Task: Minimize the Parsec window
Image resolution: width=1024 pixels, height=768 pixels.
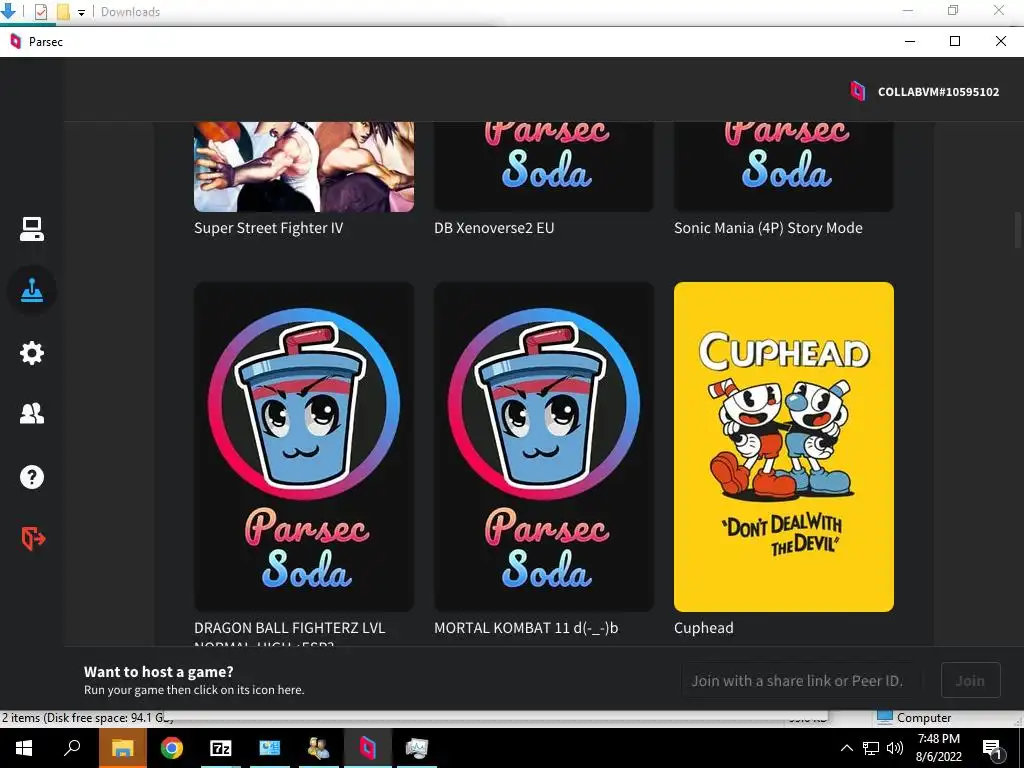Action: 910,41
